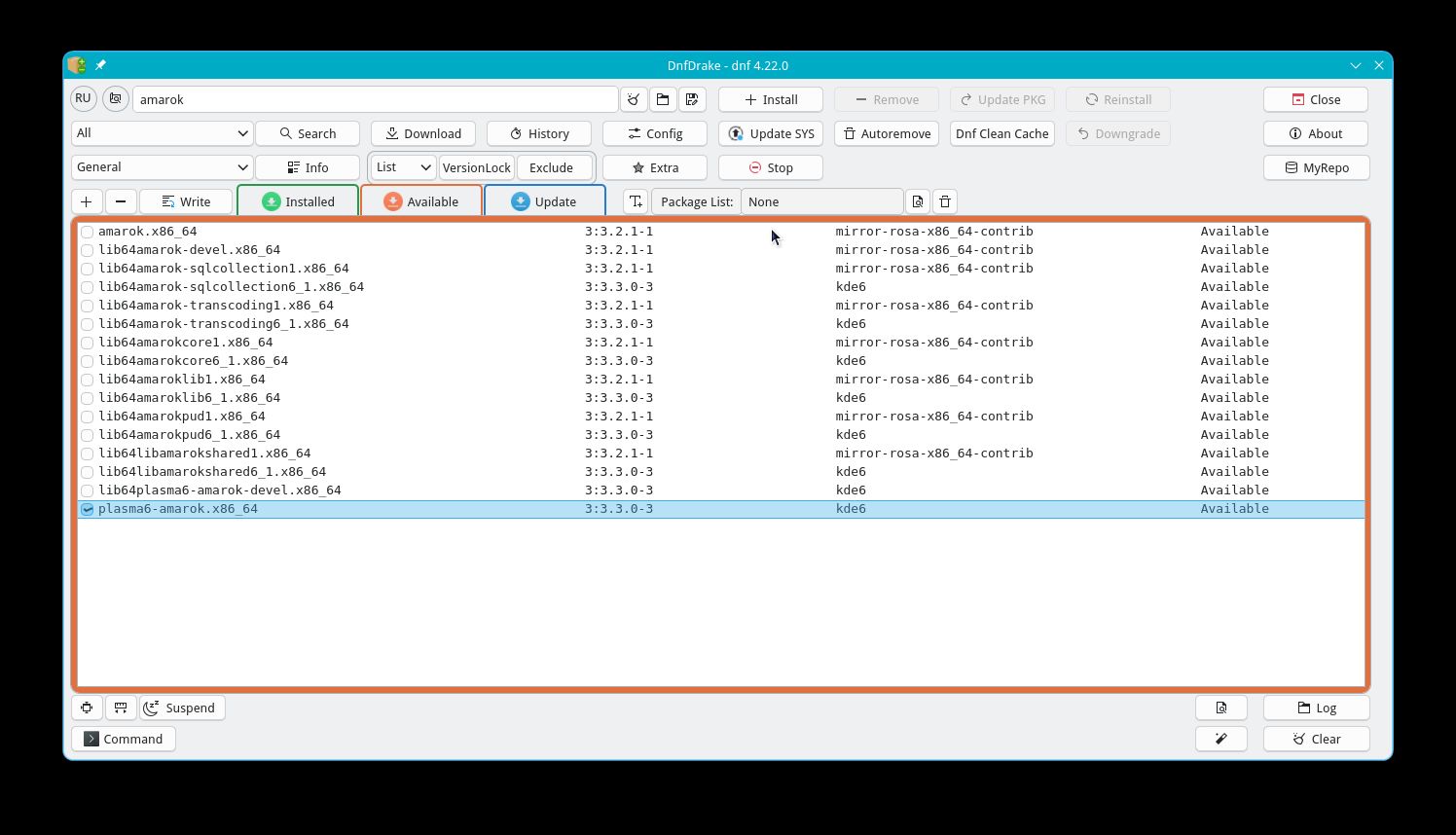Screen dimensions: 1456x835
Task: Open the Command prompt button
Action: (x=124, y=739)
